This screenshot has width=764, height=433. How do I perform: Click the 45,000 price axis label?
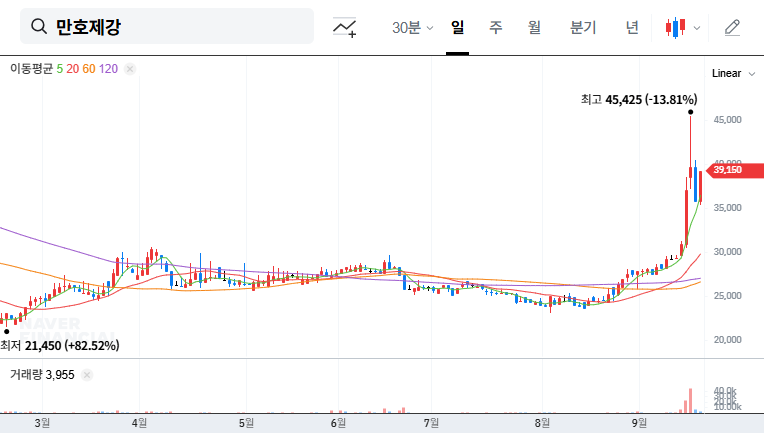(x=727, y=120)
